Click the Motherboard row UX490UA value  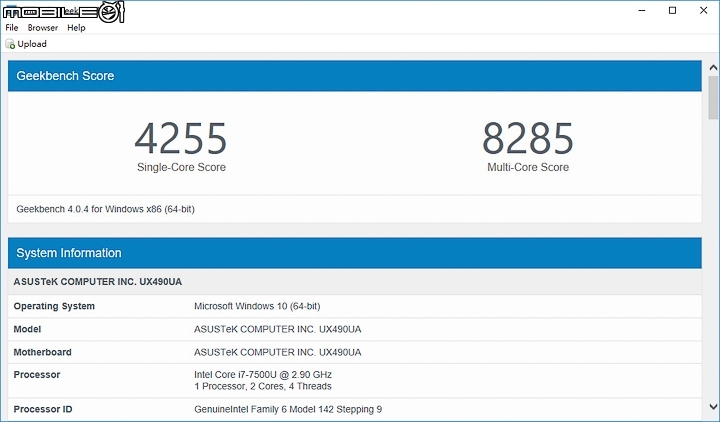tap(277, 352)
